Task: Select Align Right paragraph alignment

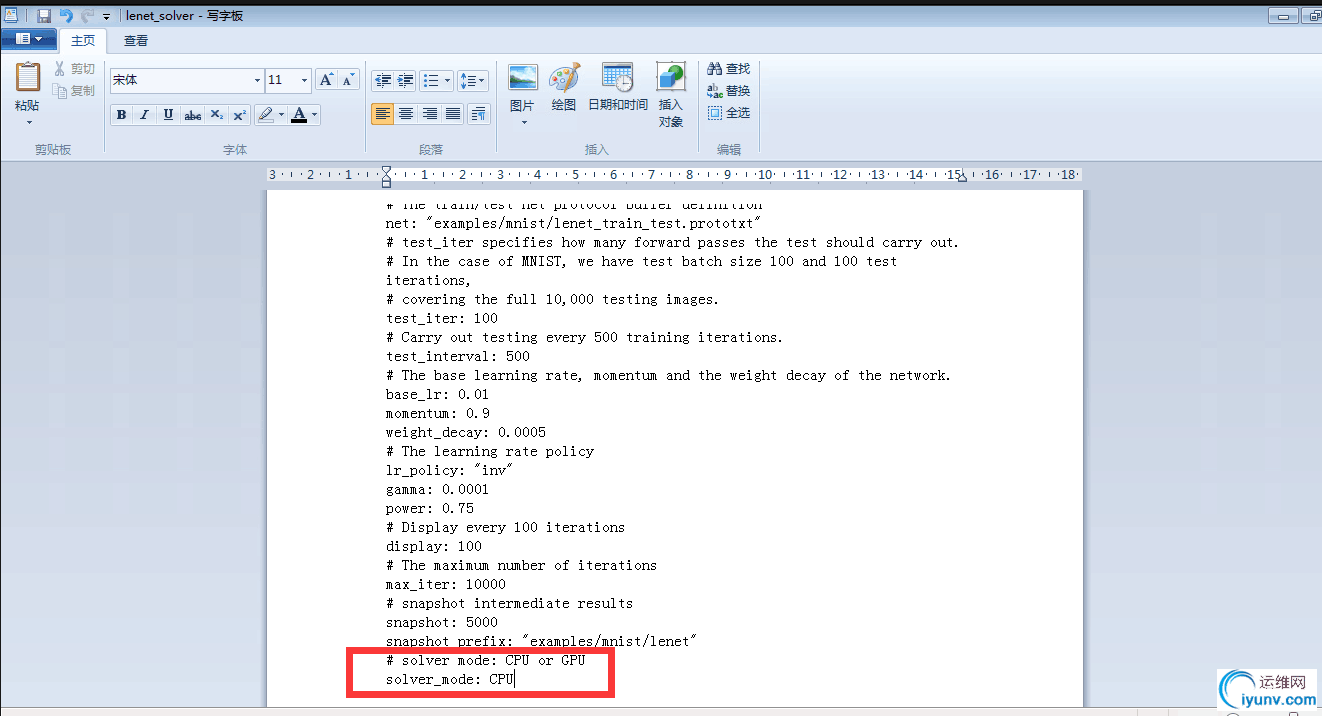Action: pos(429,114)
